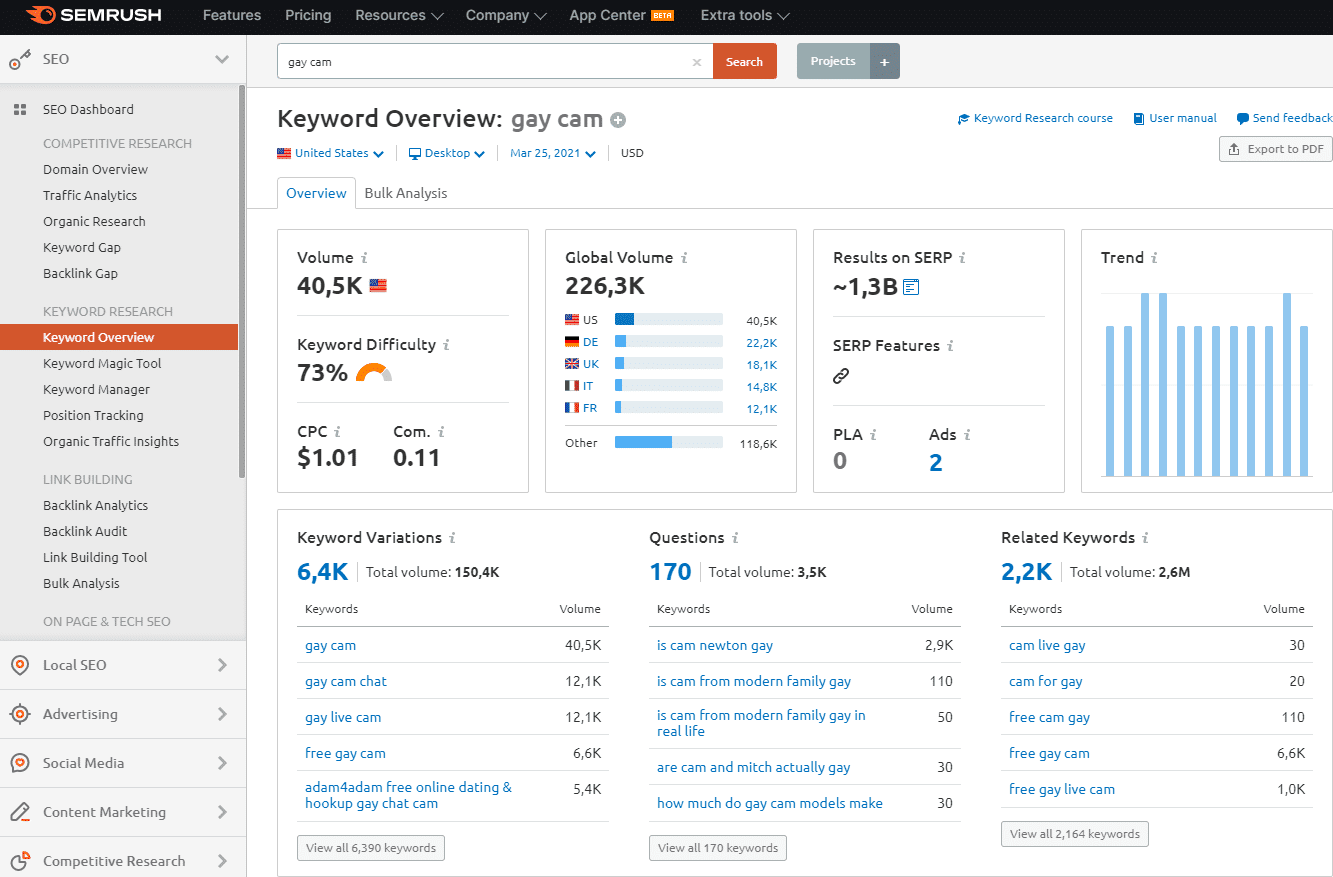Open the United States country dropdown
This screenshot has width=1333, height=877.
(330, 154)
